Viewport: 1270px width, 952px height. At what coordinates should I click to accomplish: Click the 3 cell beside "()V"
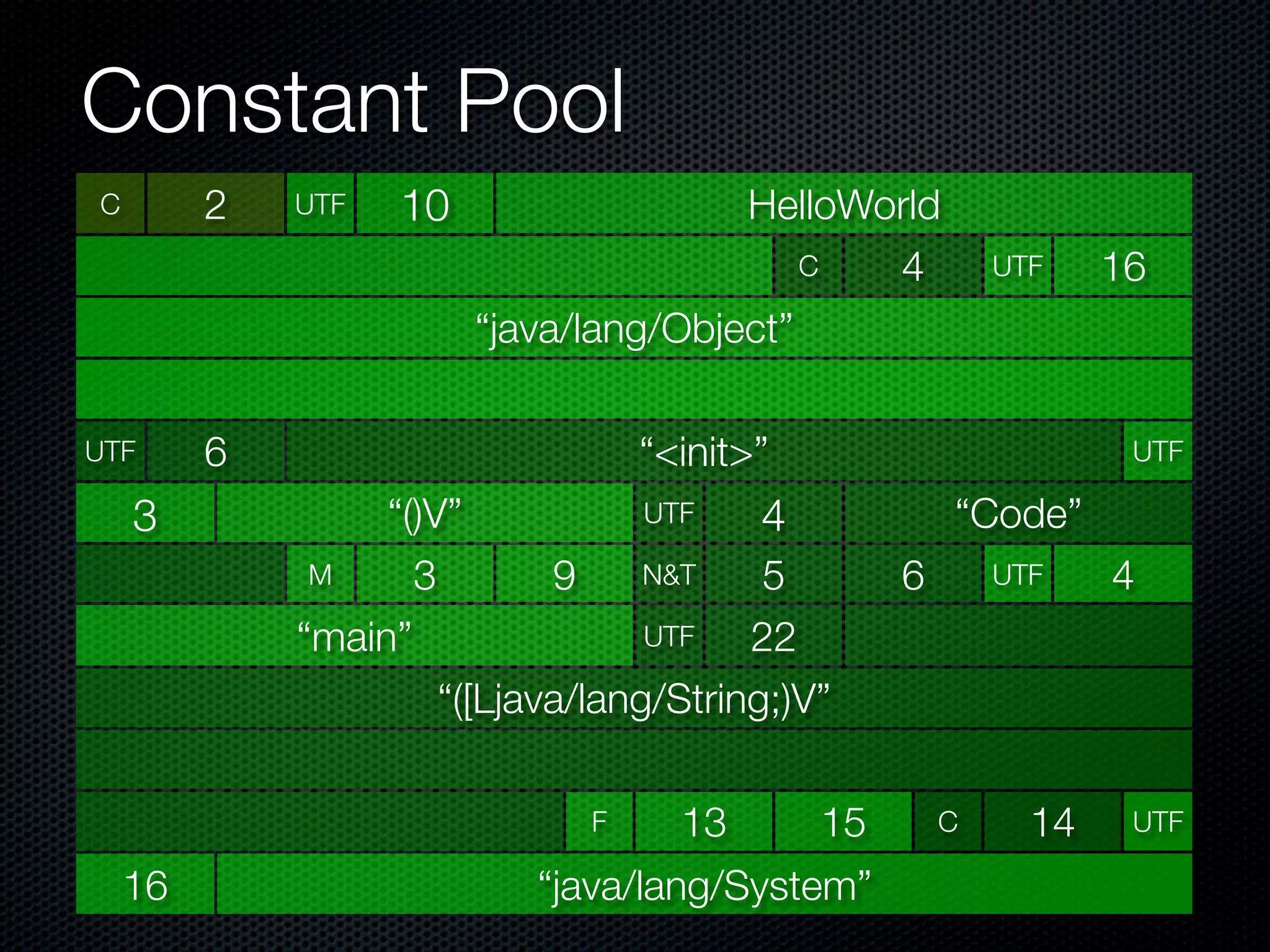(145, 513)
